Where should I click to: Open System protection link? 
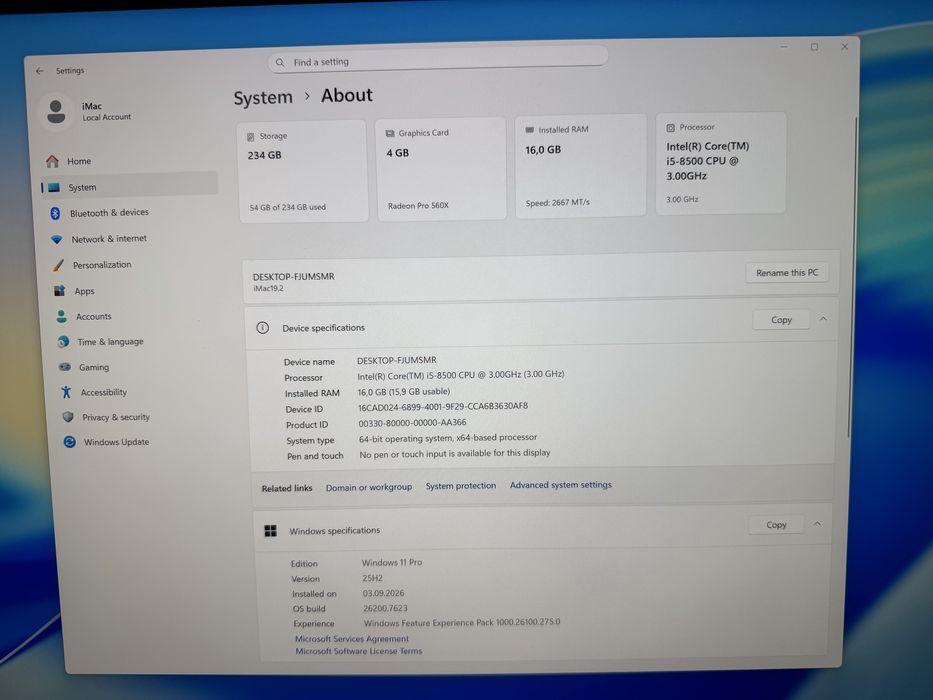tap(461, 486)
